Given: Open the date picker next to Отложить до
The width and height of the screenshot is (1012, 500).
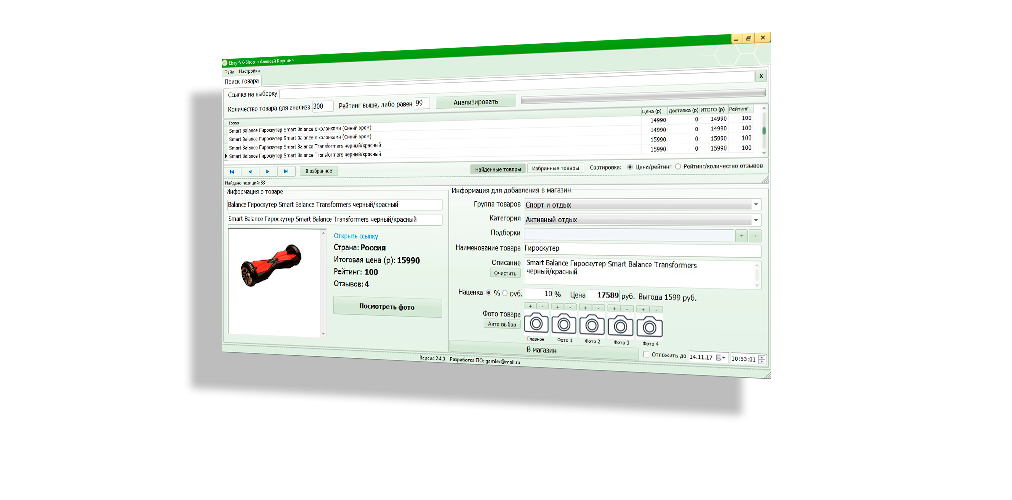Looking at the screenshot, I should click(x=723, y=356).
